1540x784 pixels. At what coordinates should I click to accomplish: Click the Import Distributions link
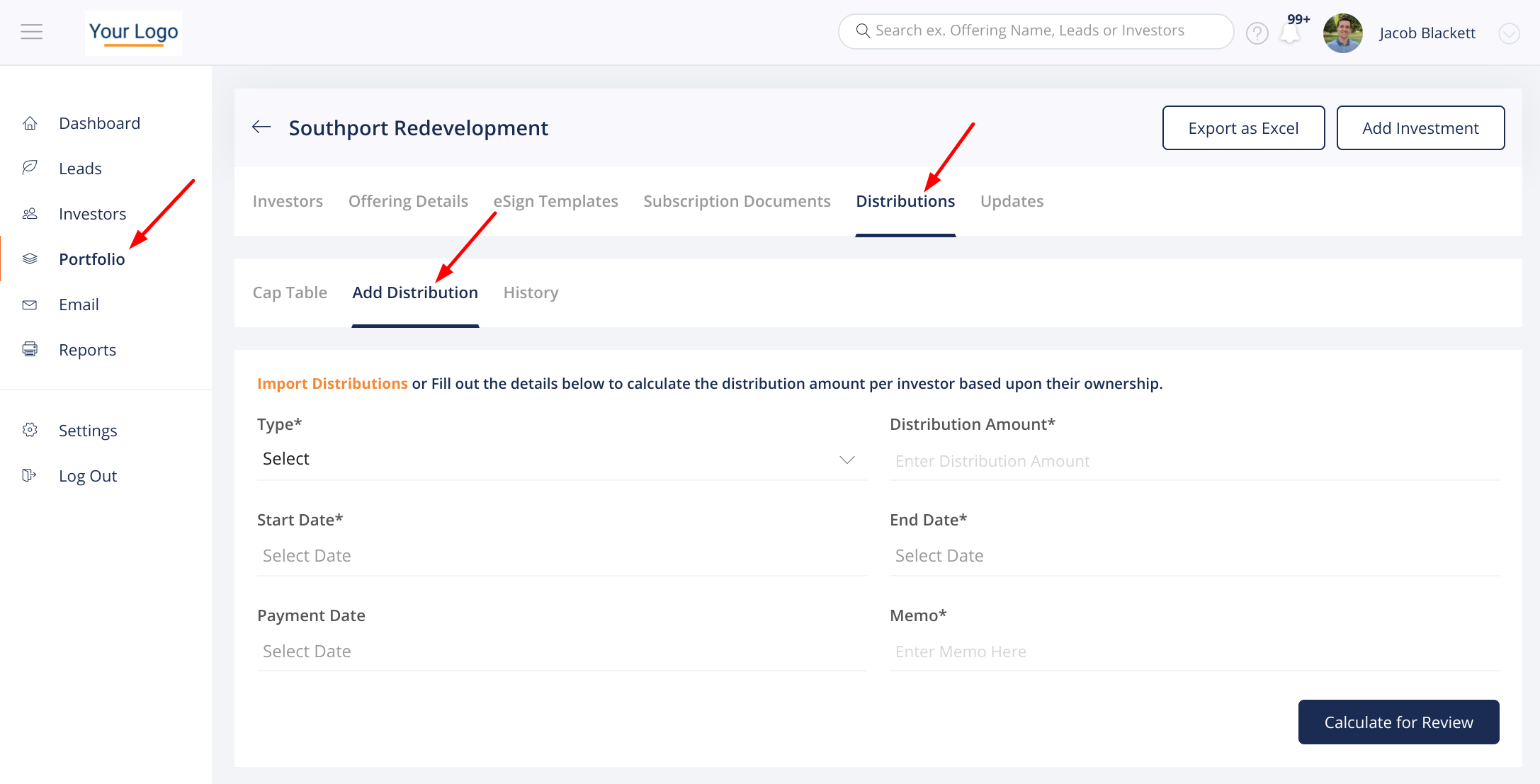pos(332,383)
